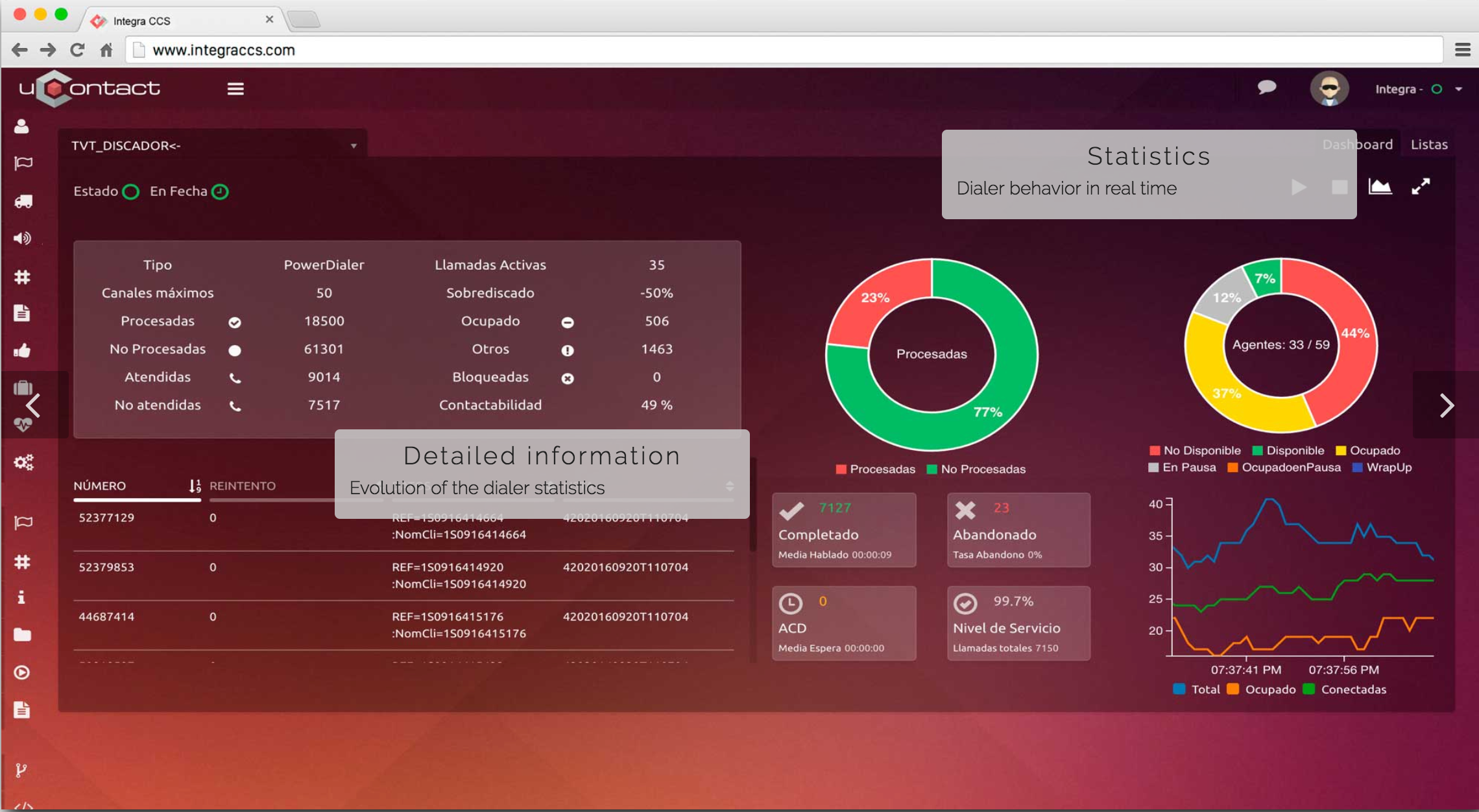Toggle the OcupadoenPausa legend entry
The height and width of the screenshot is (812, 1479).
pyautogui.click(x=1284, y=467)
